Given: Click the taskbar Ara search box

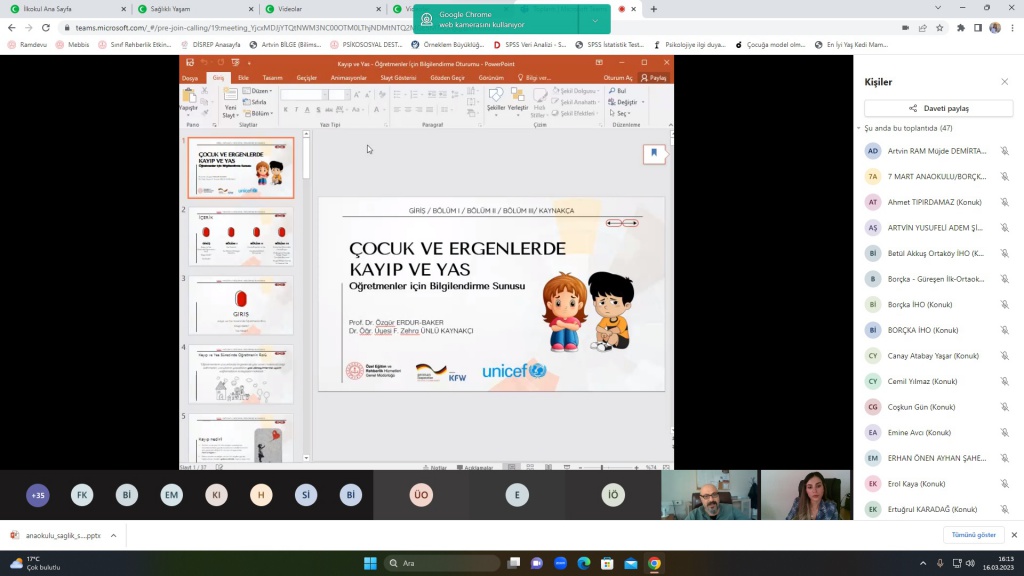Looking at the screenshot, I should (440, 563).
